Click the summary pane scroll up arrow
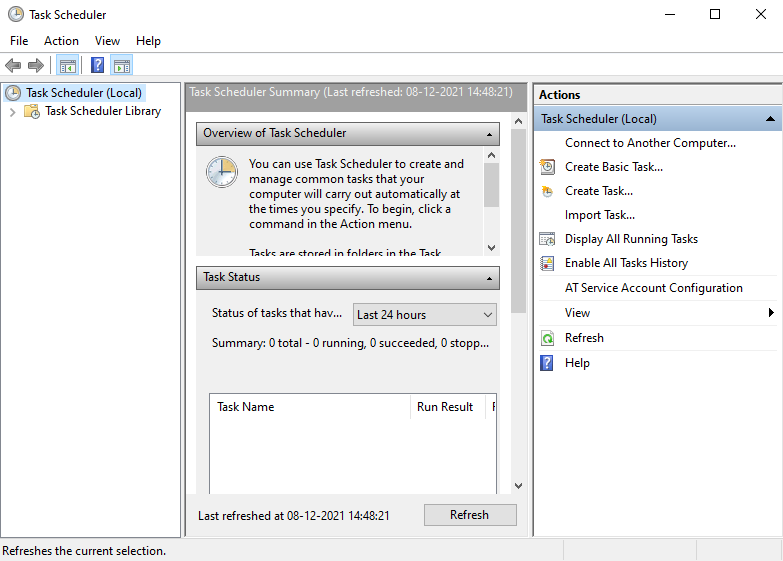 pos(518,121)
